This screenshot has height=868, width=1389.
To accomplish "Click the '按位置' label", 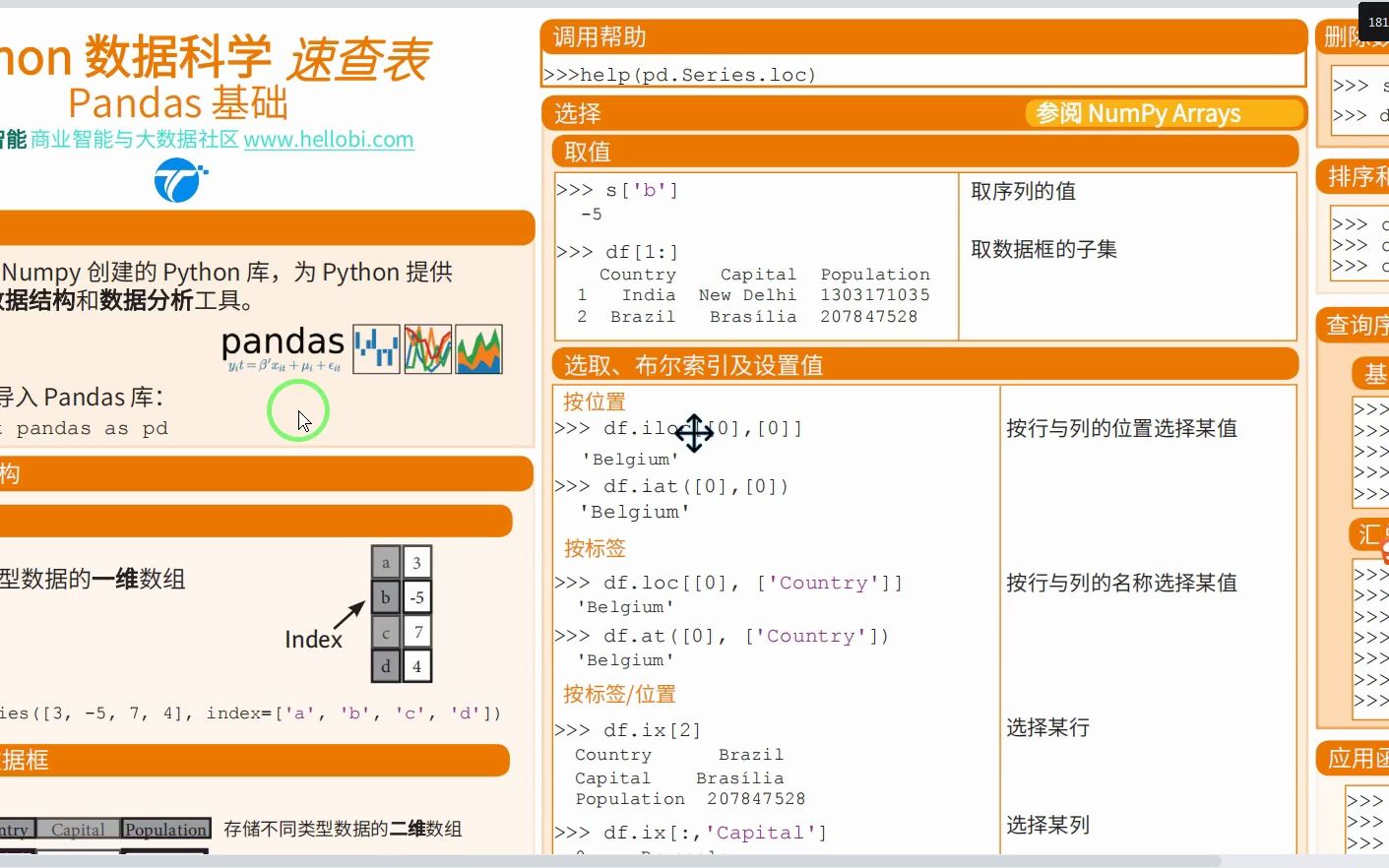I will pyautogui.click(x=594, y=402).
